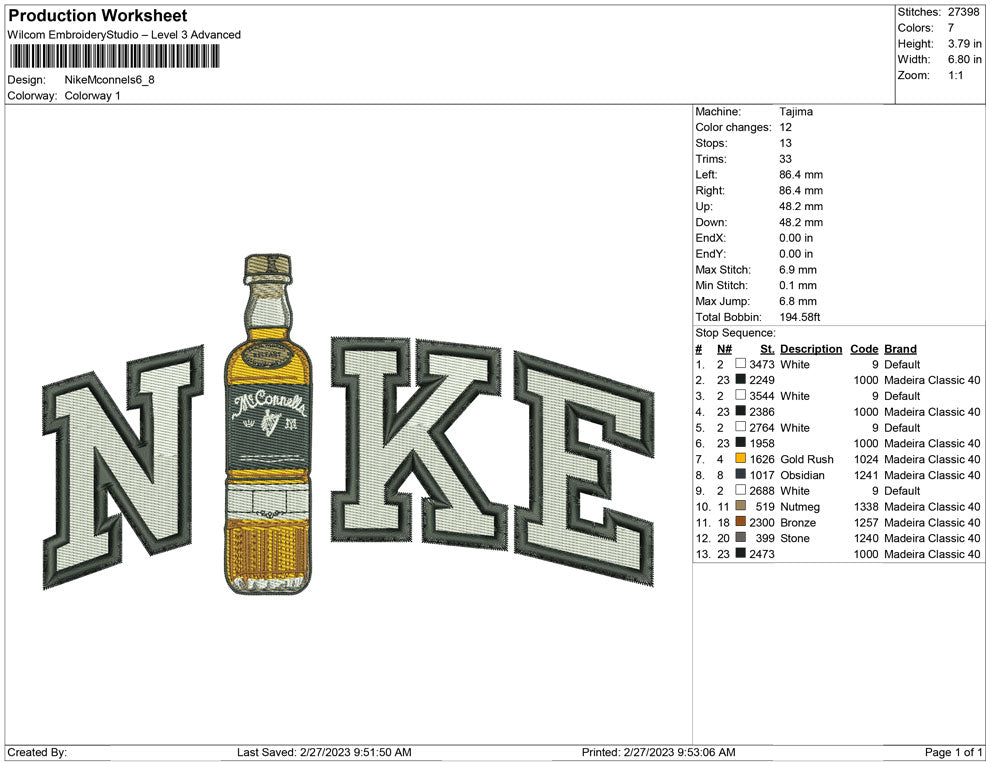
Task: Click the Description column header
Action: [811, 348]
